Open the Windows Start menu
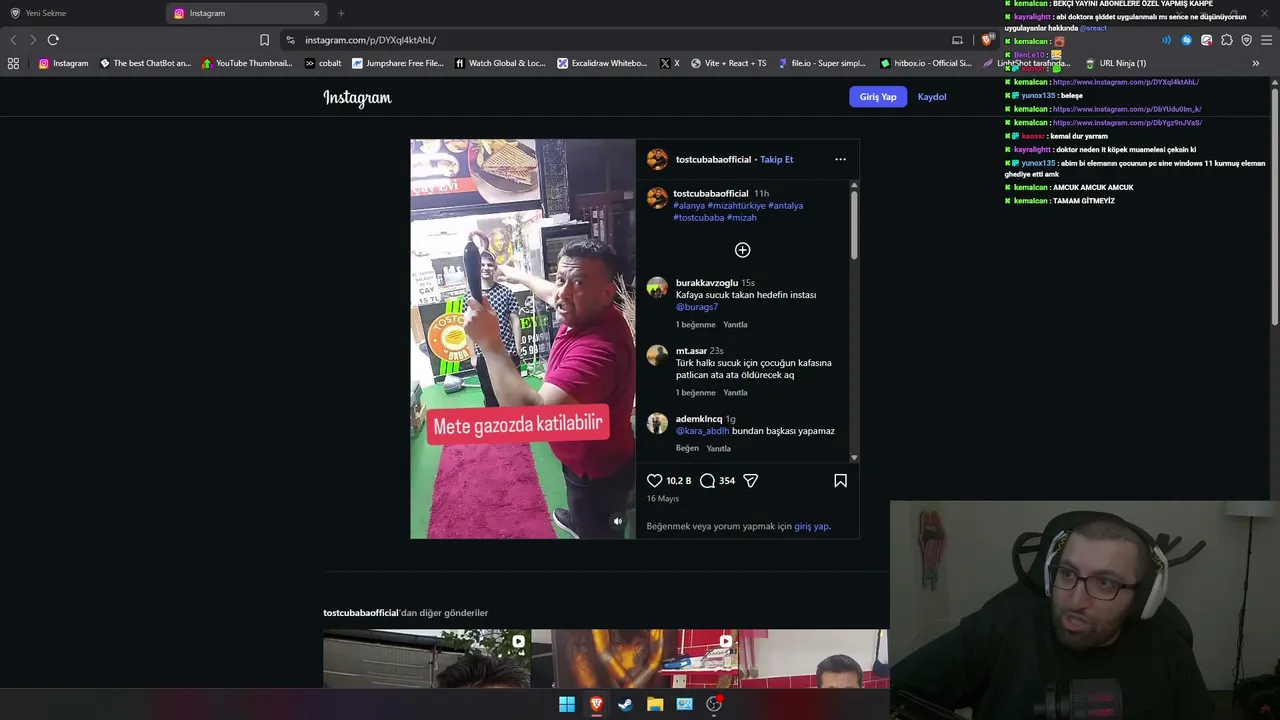The image size is (1280, 720). point(567,704)
